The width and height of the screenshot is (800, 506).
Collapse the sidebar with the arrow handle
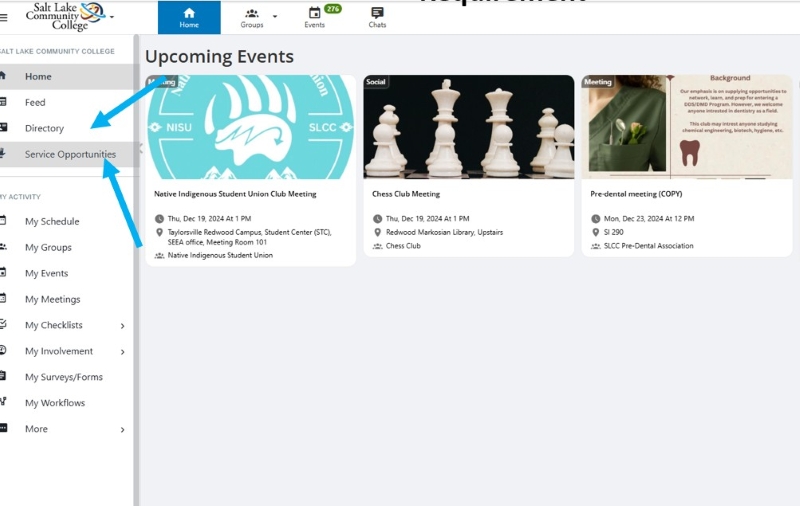pos(141,148)
